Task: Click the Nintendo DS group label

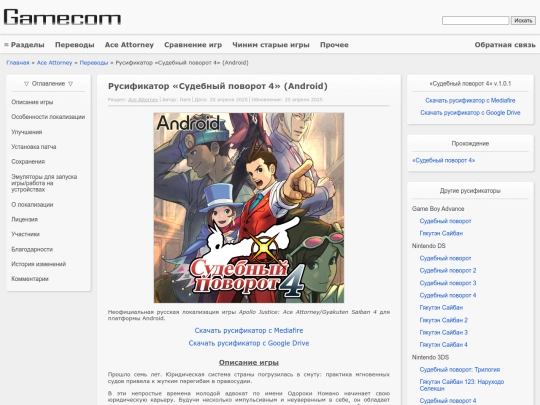Action: point(428,246)
